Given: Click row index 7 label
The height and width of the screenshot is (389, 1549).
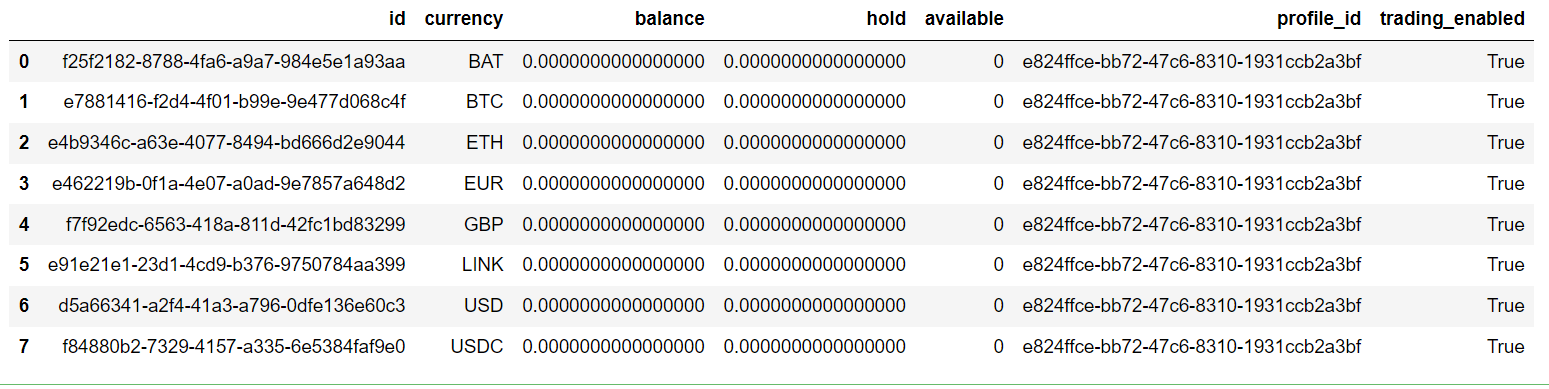Looking at the screenshot, I should (23, 347).
